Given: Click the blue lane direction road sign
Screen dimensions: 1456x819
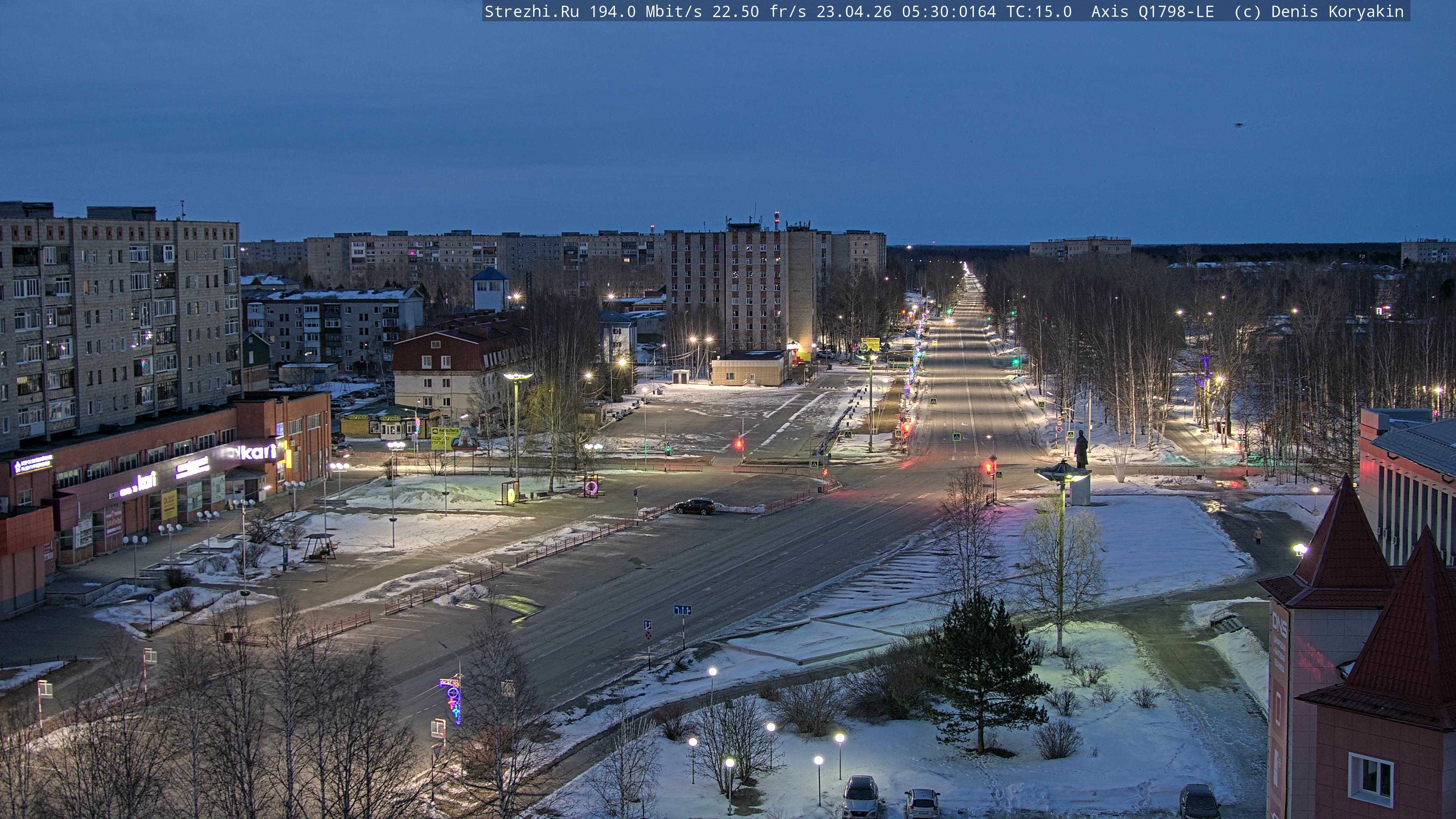Looking at the screenshot, I should (x=682, y=610).
